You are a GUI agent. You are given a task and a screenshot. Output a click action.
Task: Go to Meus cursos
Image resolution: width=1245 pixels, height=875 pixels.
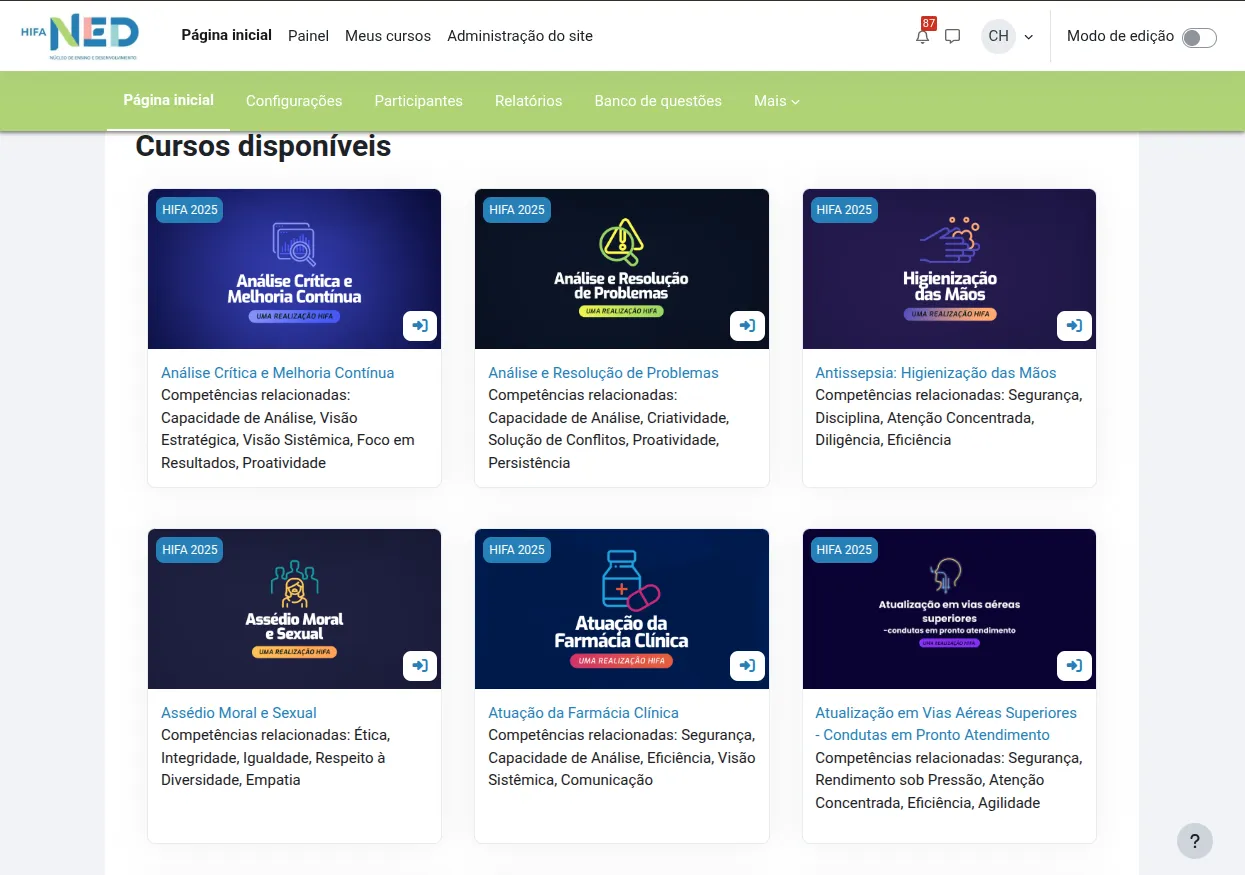pyautogui.click(x=388, y=36)
